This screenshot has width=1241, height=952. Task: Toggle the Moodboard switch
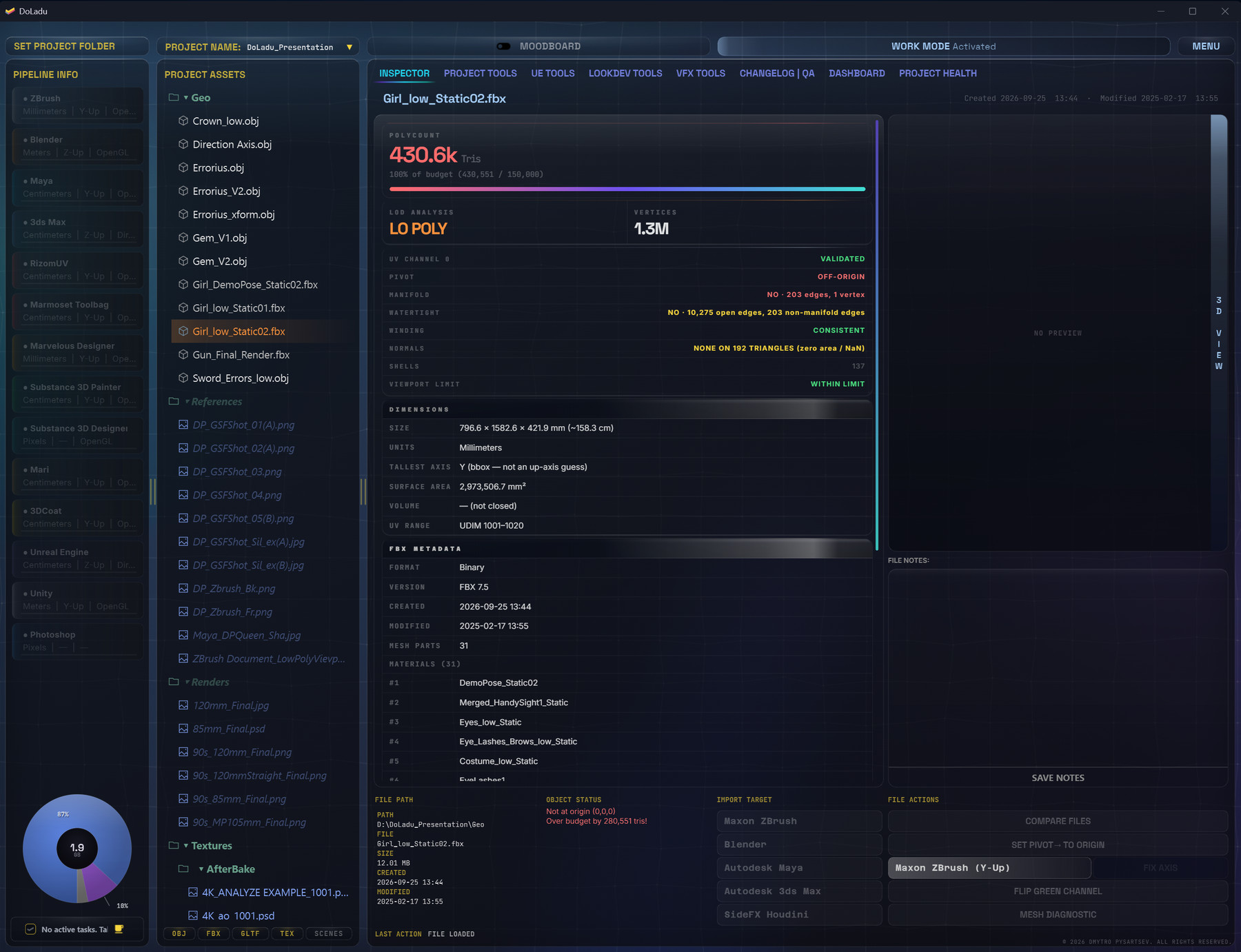pos(504,46)
